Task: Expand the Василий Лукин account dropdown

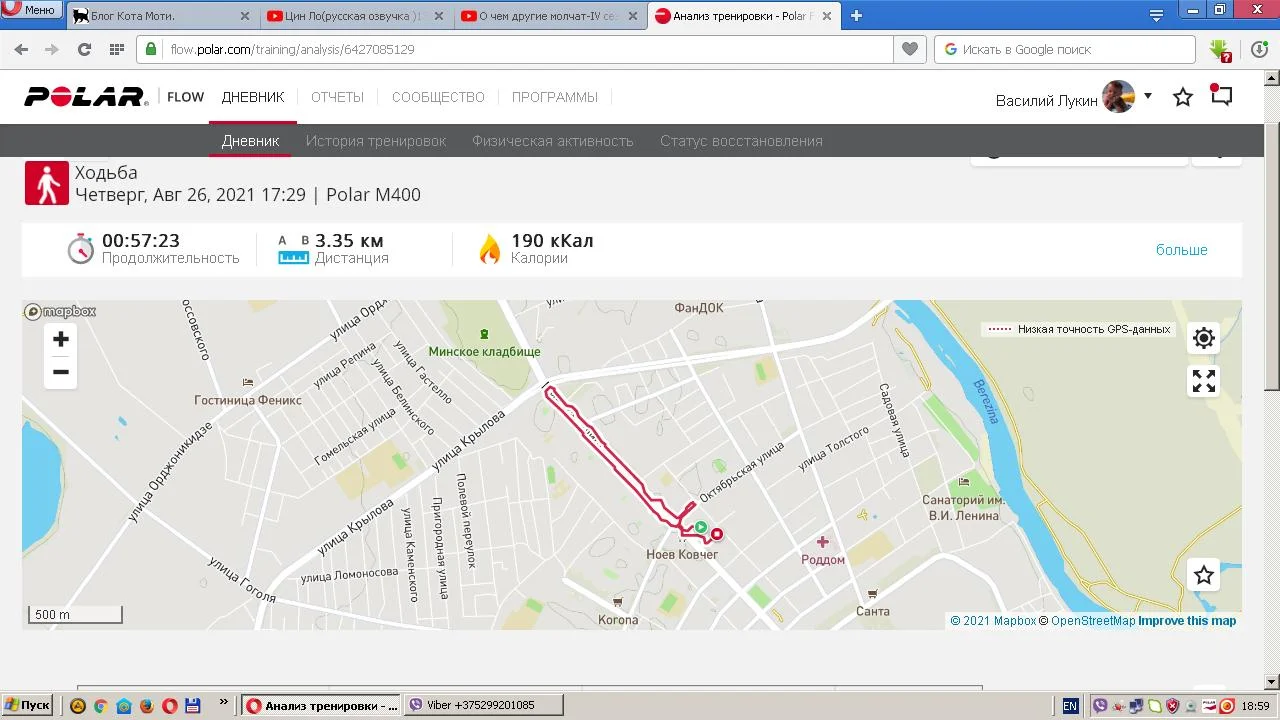Action: (1148, 96)
